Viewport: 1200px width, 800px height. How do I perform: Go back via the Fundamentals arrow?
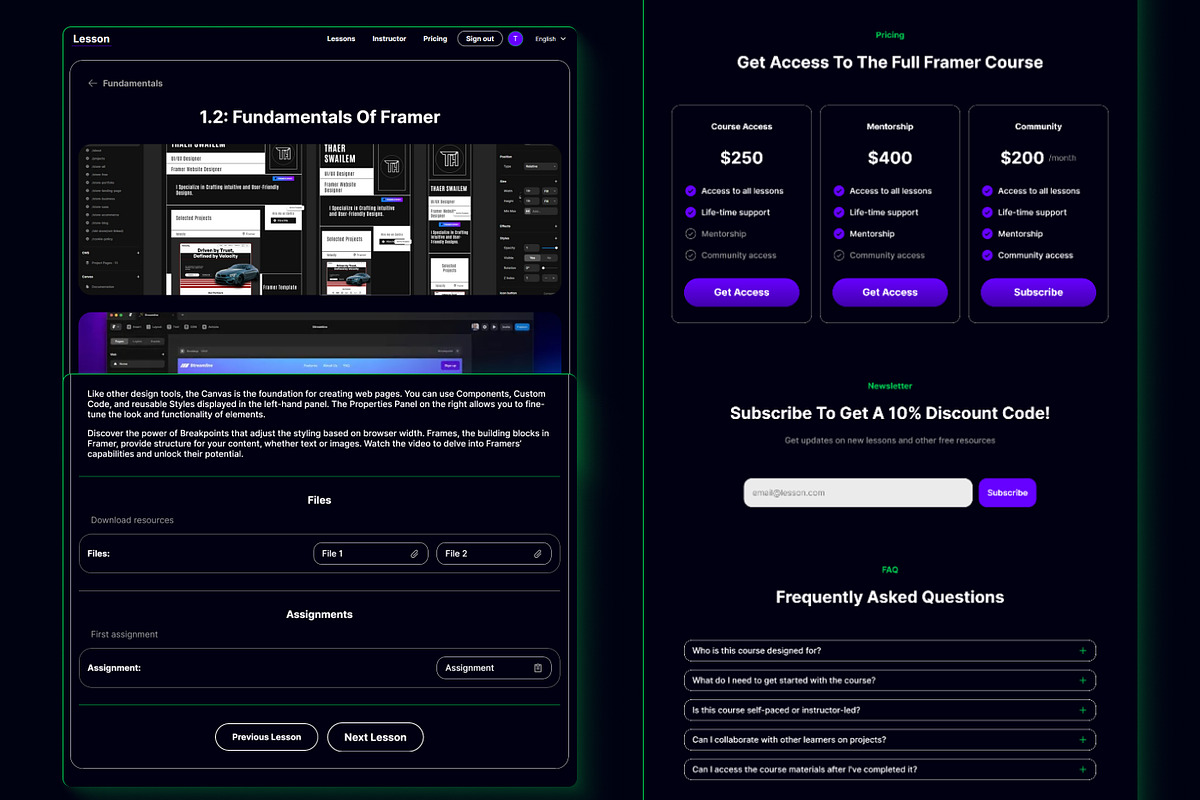coord(93,83)
